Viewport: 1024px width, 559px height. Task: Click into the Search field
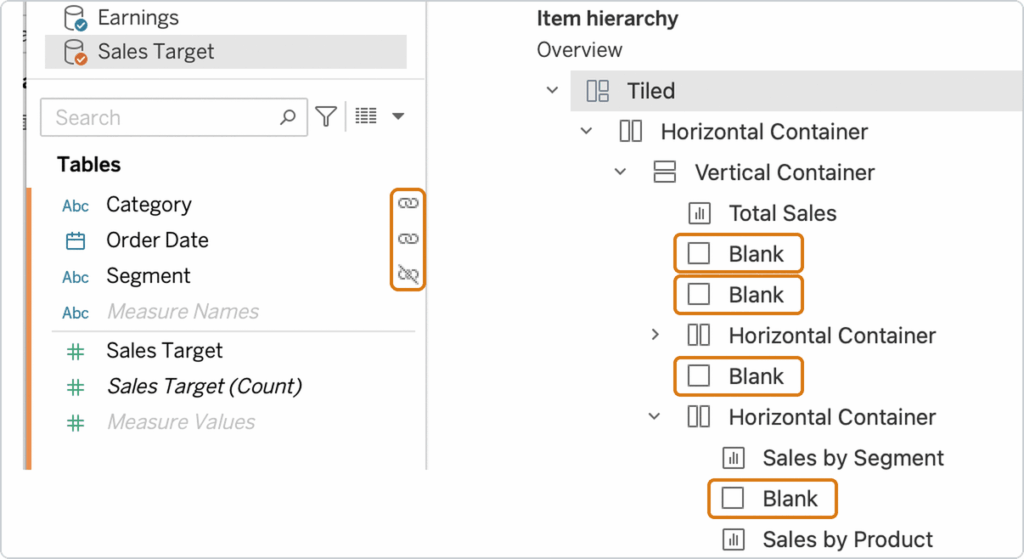click(x=174, y=118)
